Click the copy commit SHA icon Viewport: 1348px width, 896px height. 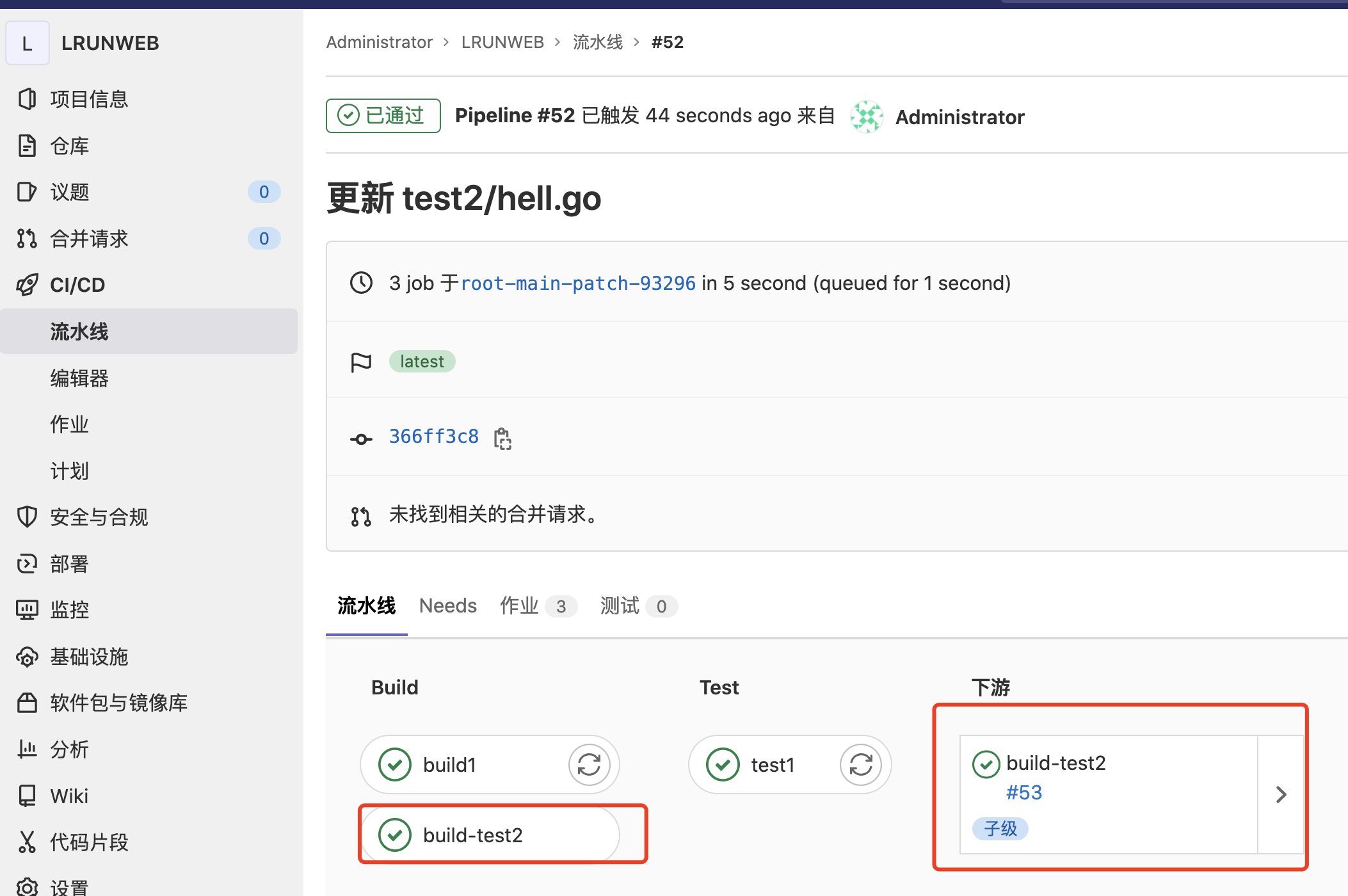(502, 438)
